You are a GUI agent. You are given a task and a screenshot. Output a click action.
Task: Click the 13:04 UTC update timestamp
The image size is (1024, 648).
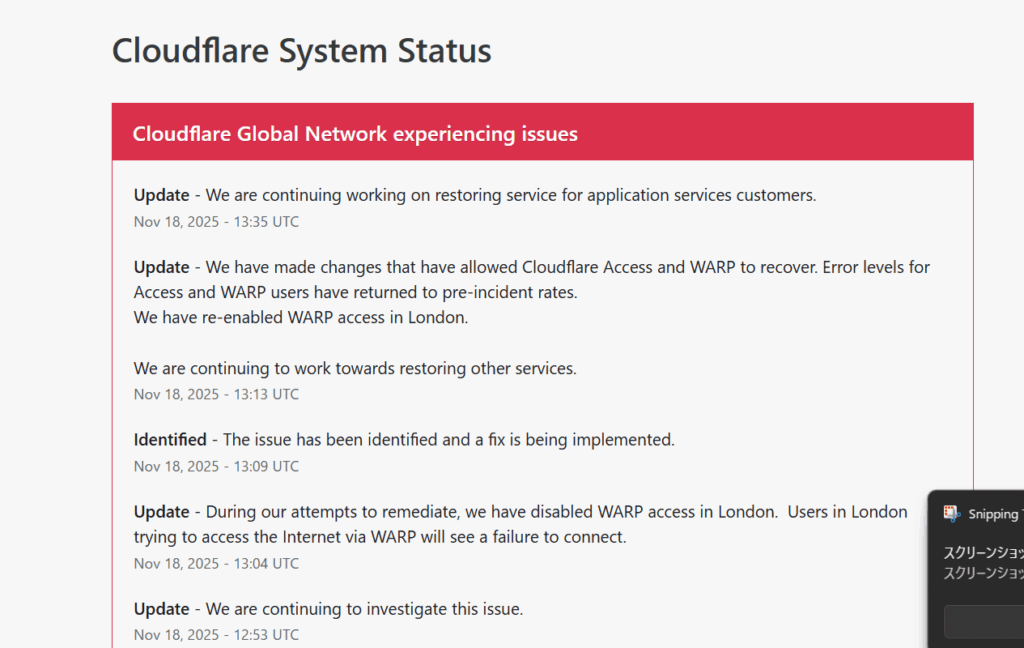pos(216,563)
